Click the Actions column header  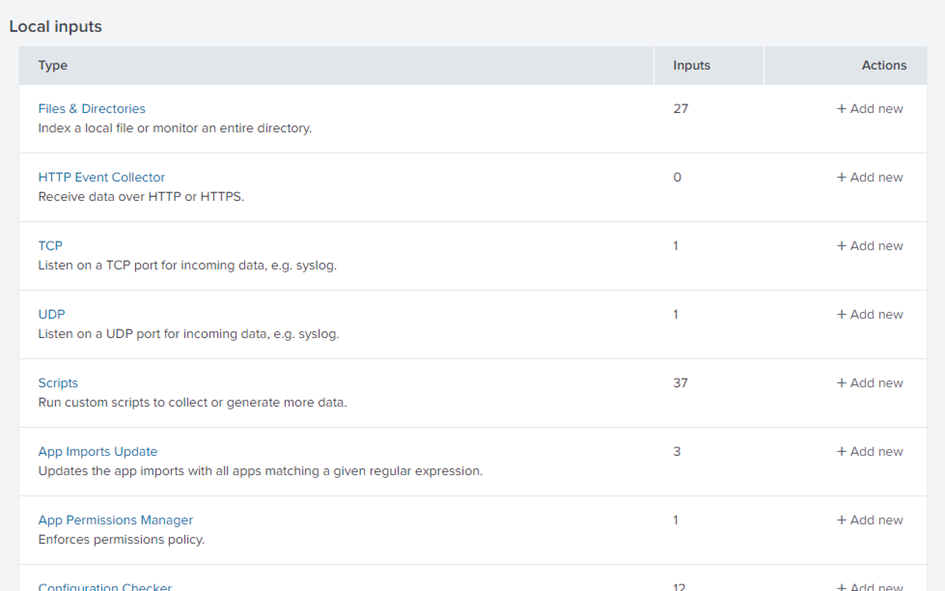coord(884,66)
